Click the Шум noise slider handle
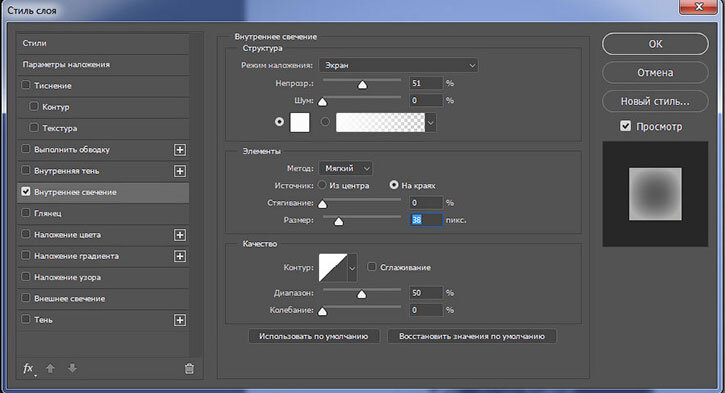725x393 pixels. click(x=323, y=102)
